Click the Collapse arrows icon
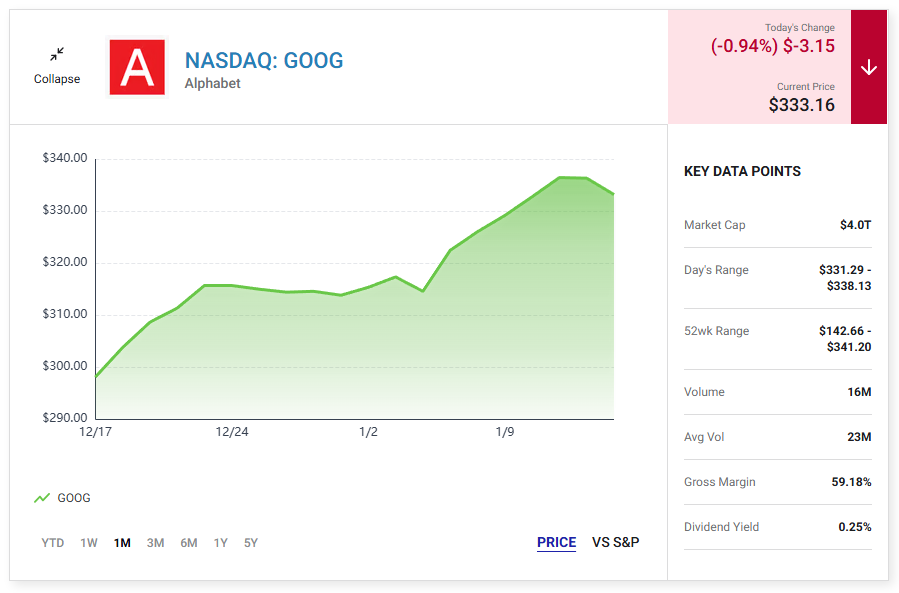This screenshot has height=593, width=899. [x=57, y=54]
